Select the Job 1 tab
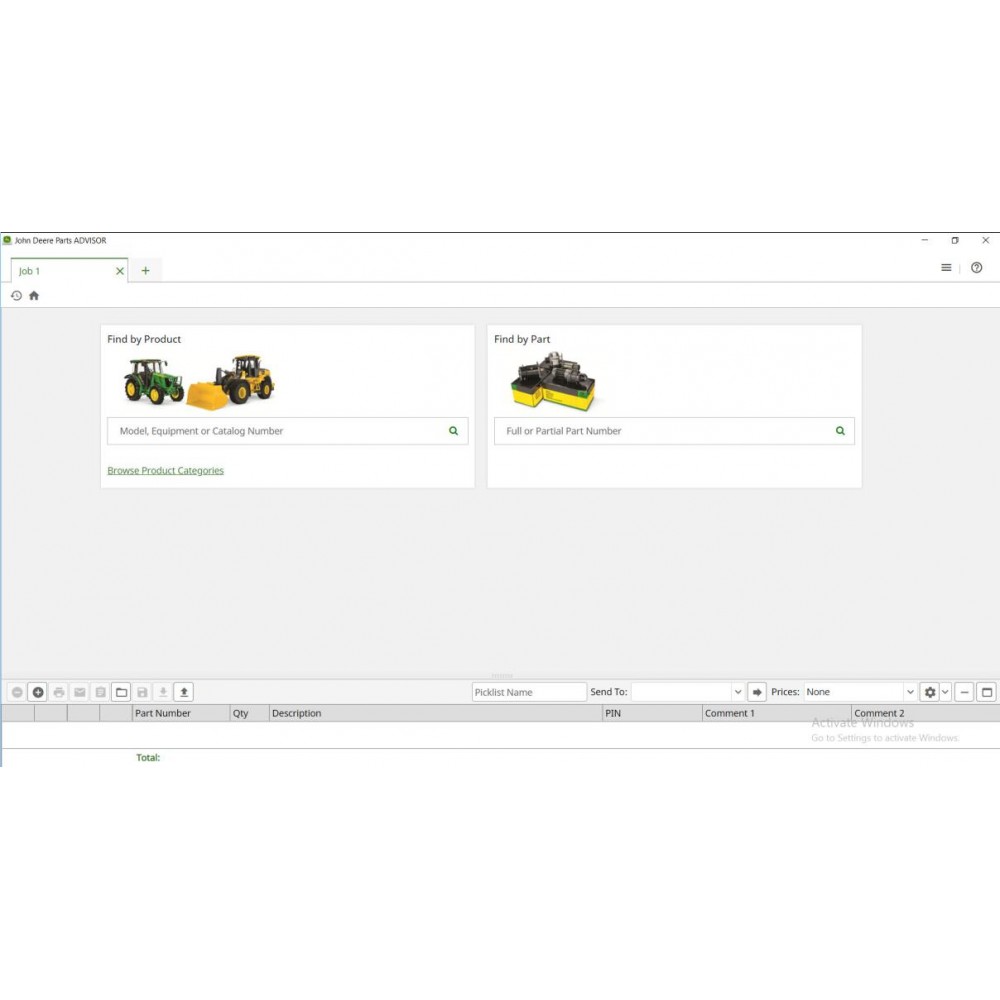Viewport: 1000px width, 1000px height. tap(69, 271)
